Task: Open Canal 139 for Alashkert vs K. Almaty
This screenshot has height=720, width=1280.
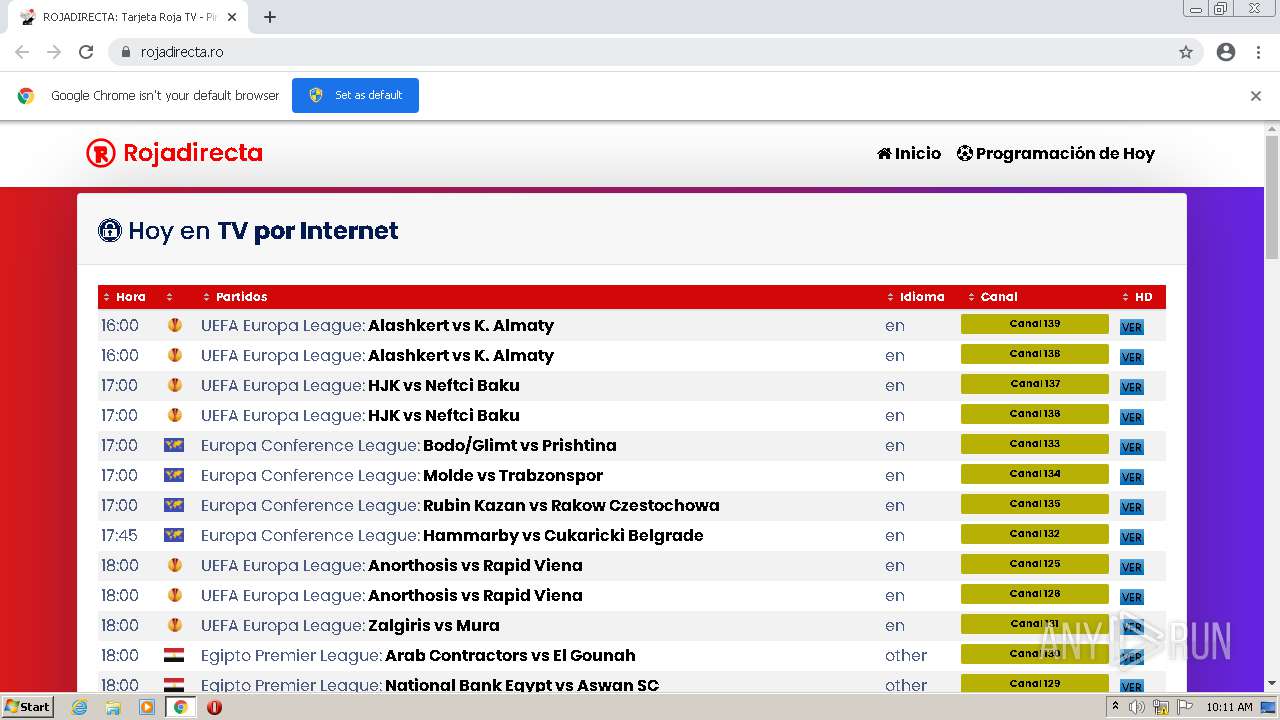Action: (x=1035, y=324)
